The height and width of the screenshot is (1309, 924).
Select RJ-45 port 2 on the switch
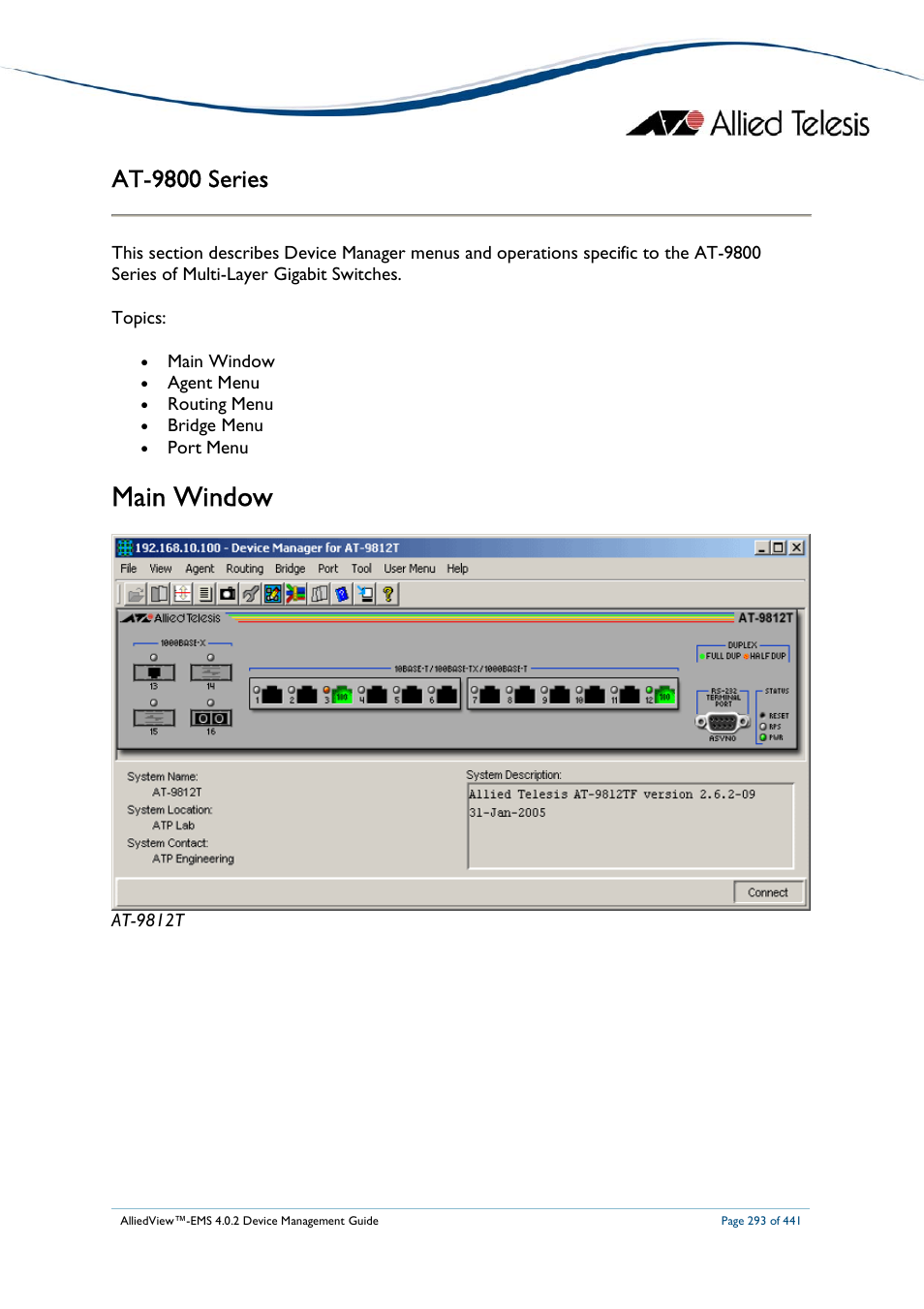(x=307, y=695)
